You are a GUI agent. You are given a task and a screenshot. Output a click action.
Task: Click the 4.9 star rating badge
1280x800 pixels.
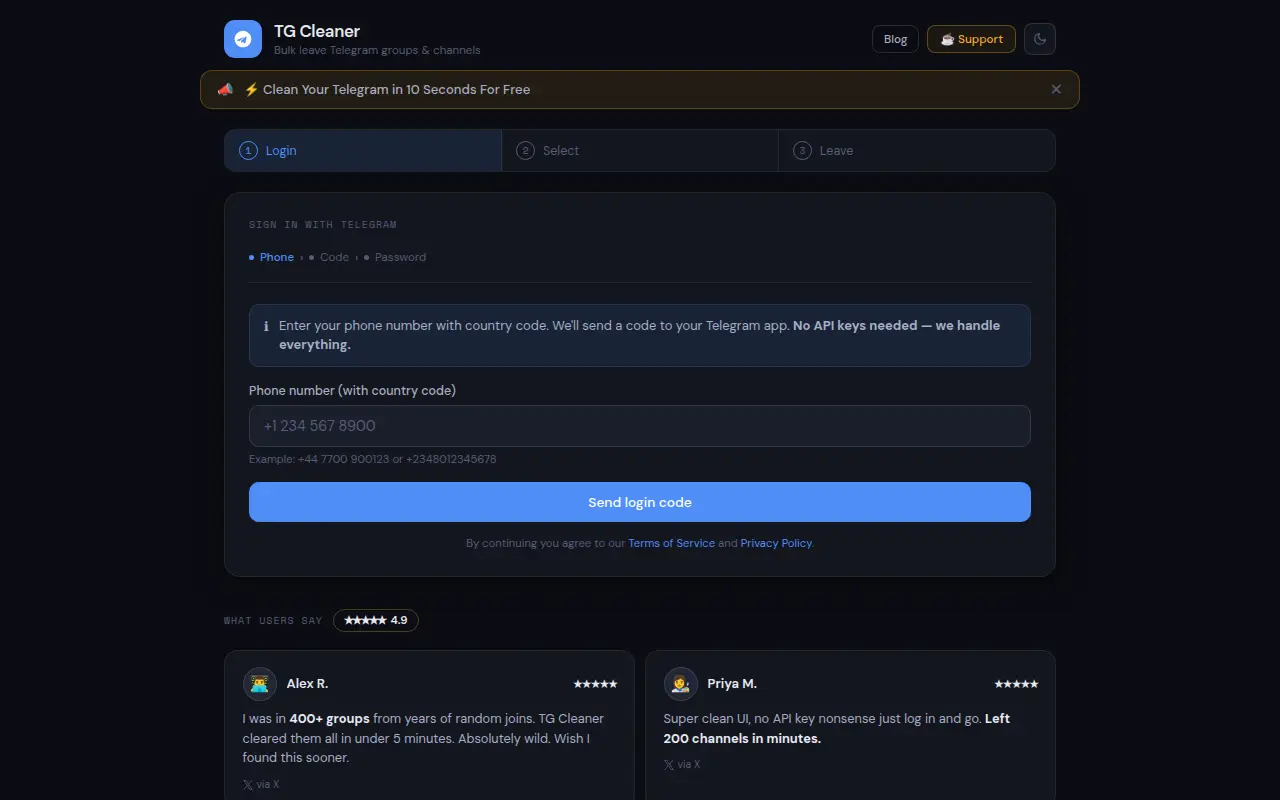(x=376, y=620)
